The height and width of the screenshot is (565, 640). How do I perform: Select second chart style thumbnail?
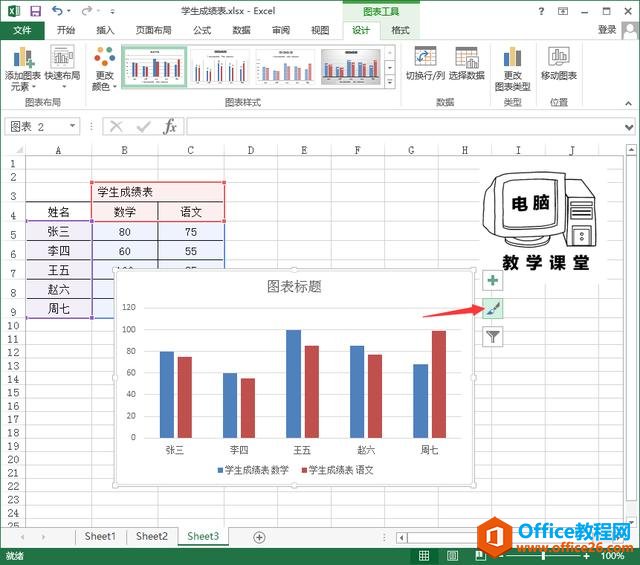point(220,67)
